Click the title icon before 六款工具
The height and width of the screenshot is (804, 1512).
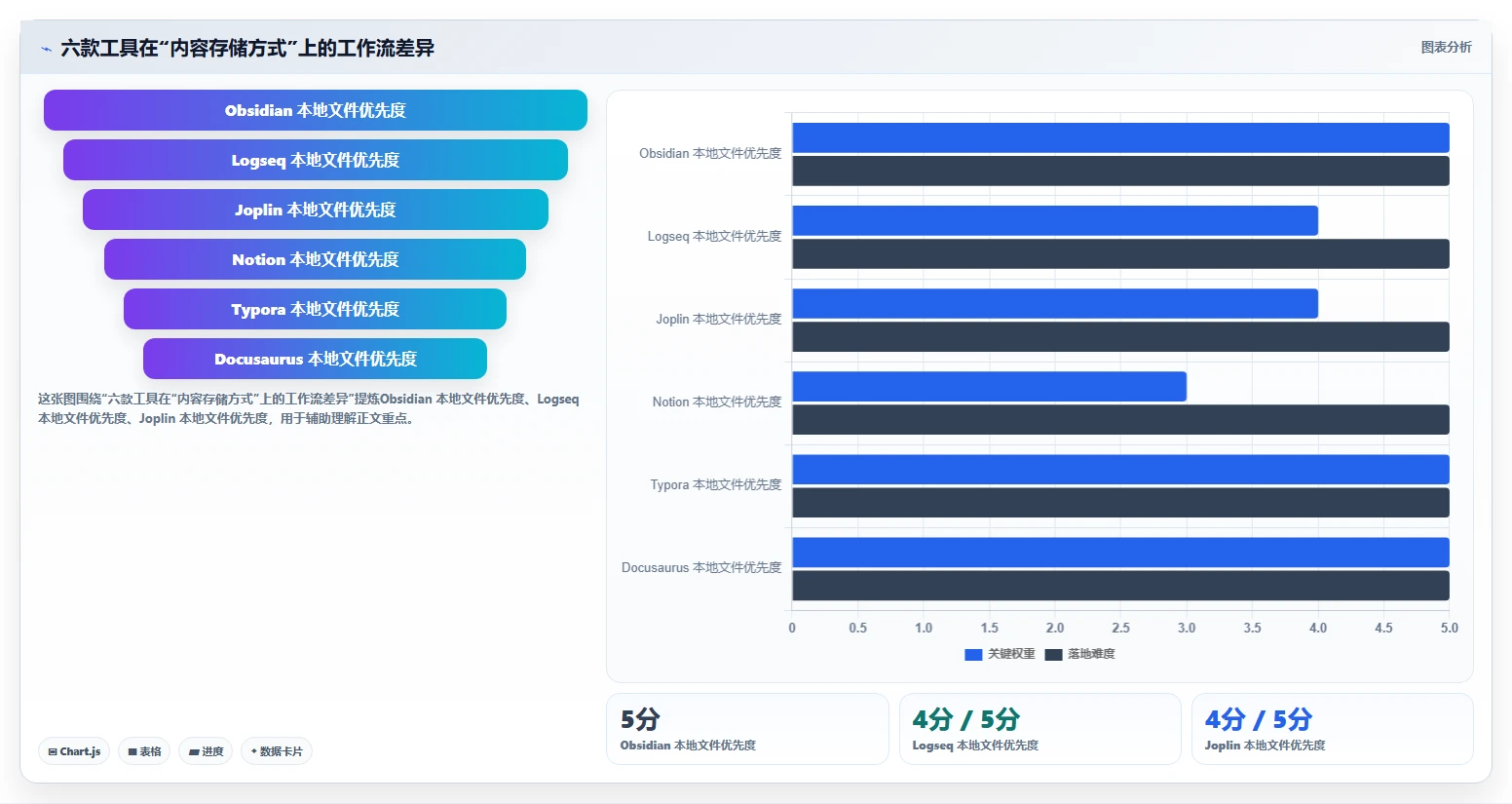[46, 49]
